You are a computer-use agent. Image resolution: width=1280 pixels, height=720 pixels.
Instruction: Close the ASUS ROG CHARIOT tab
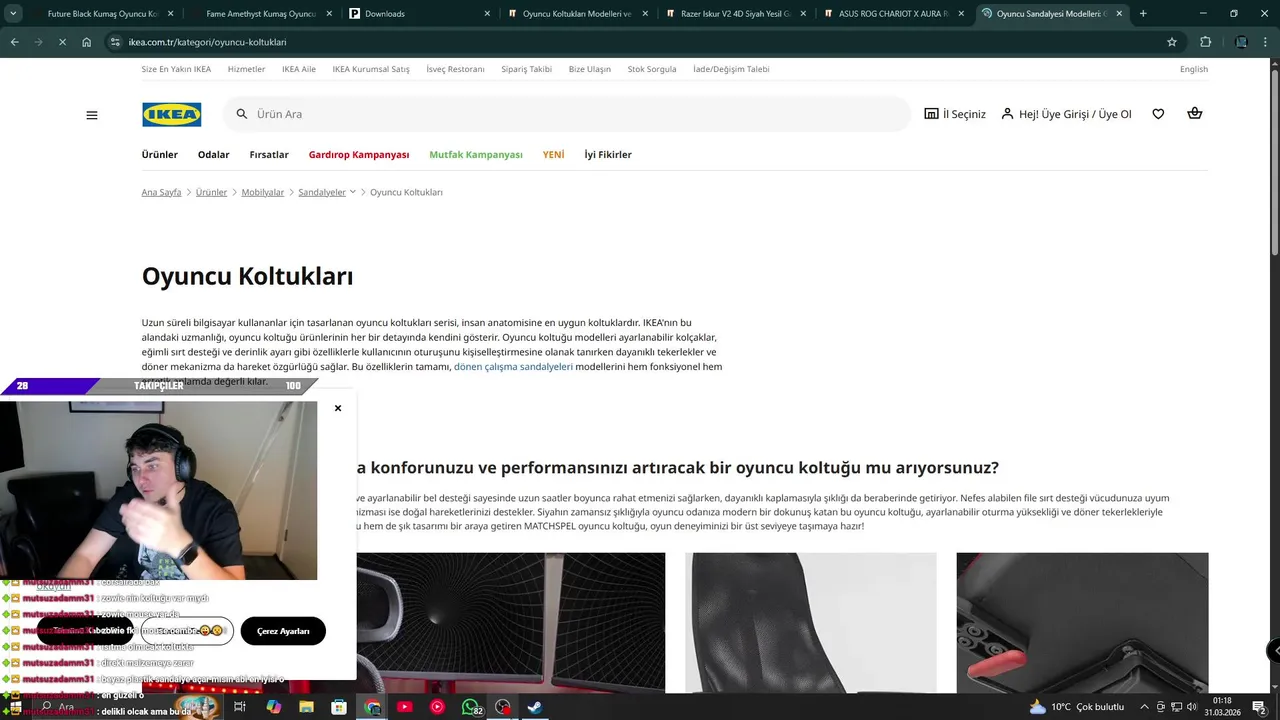pyautogui.click(x=961, y=14)
